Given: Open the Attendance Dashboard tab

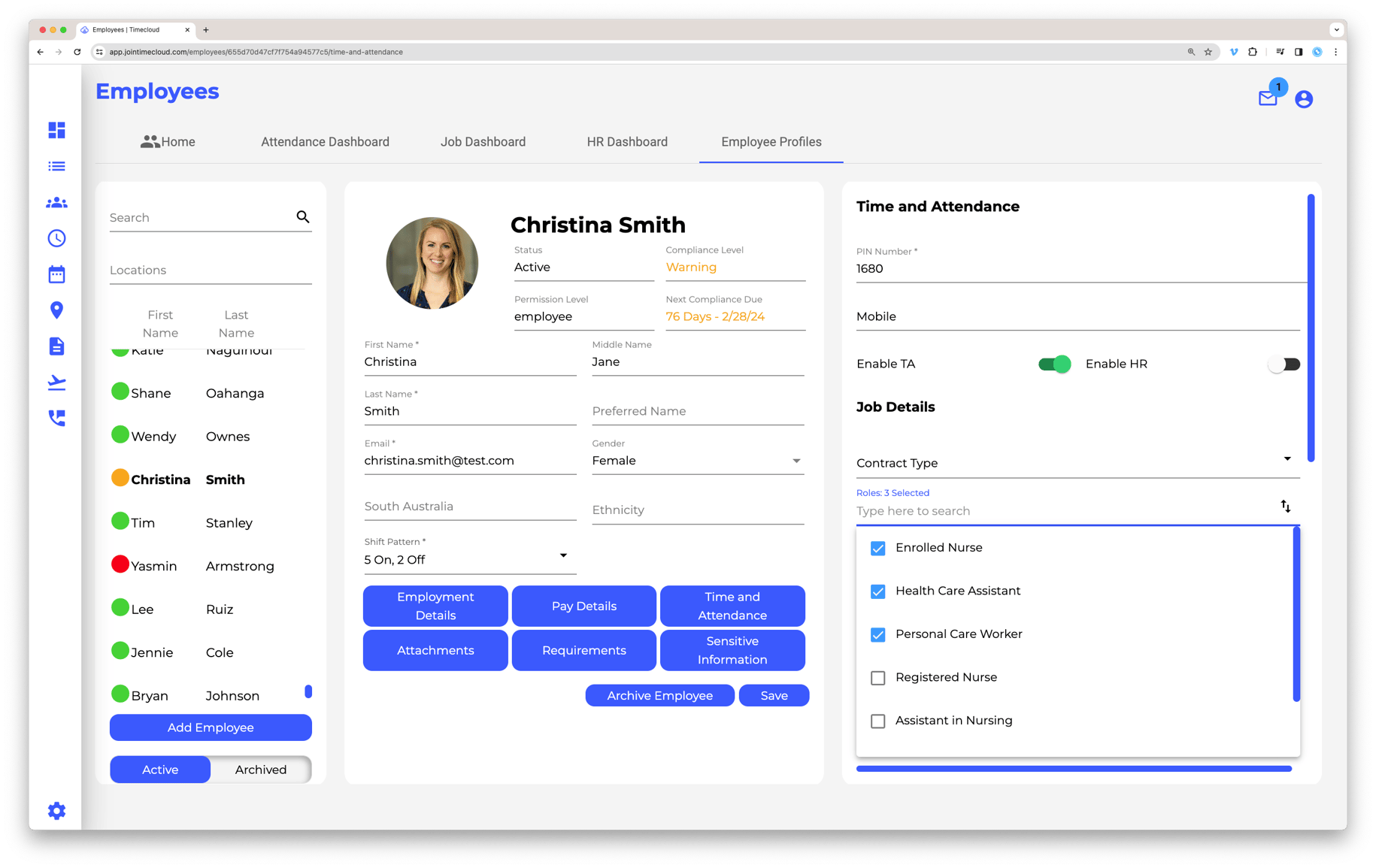Looking at the screenshot, I should 325,142.
